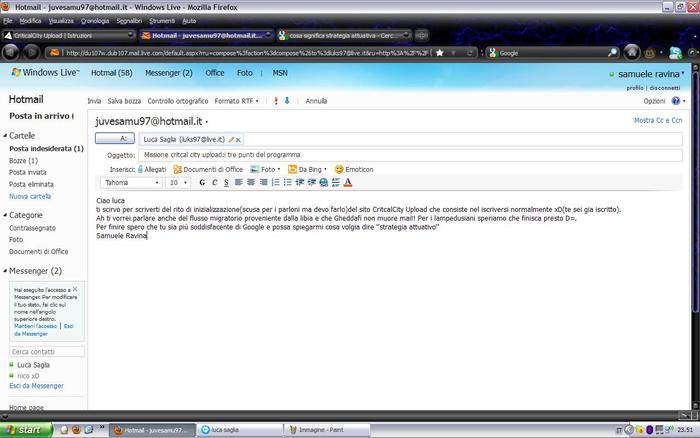This screenshot has height=438, width=700.
Task: Decrease text indent
Action: [300, 182]
